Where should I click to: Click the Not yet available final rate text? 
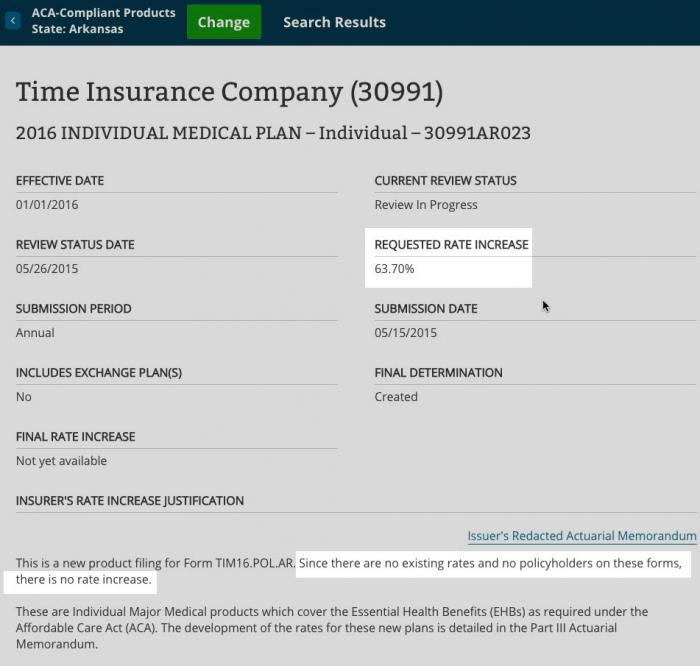pos(61,461)
